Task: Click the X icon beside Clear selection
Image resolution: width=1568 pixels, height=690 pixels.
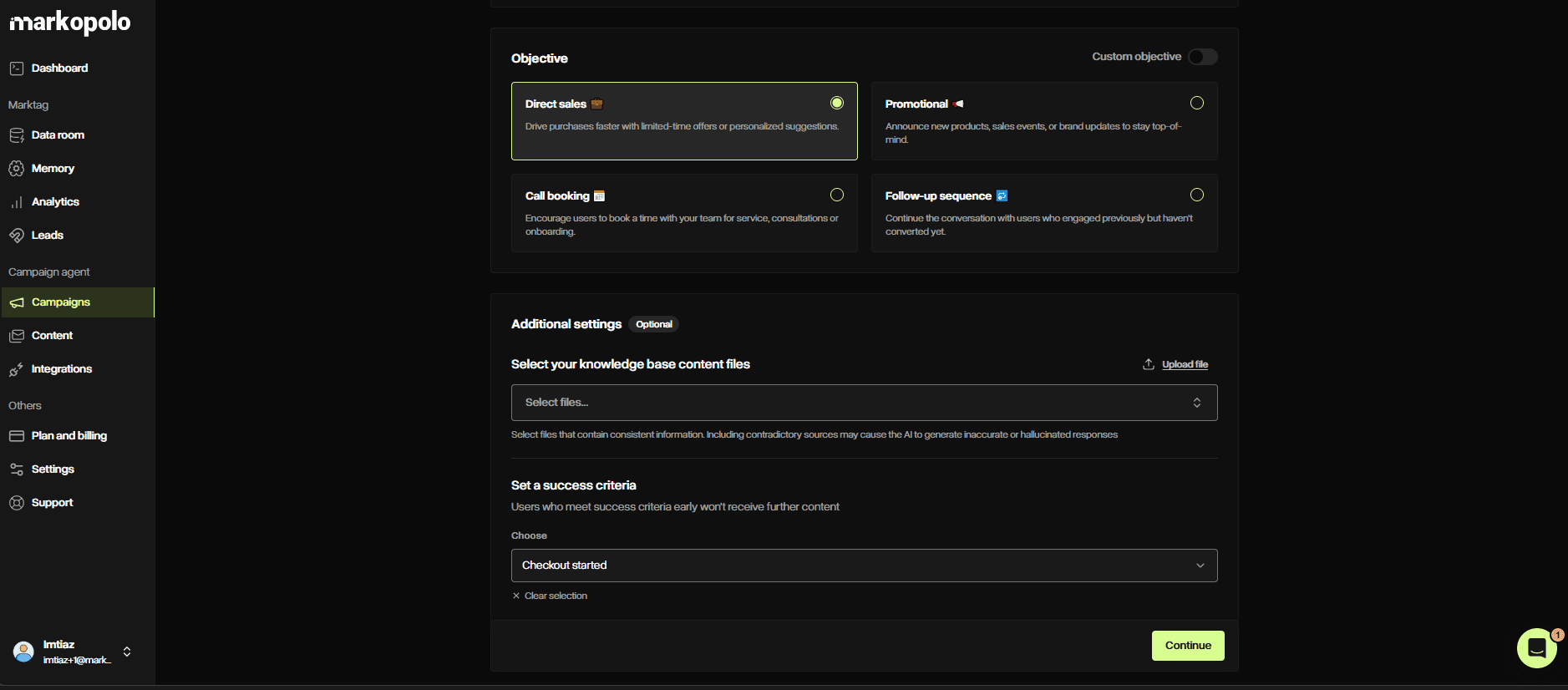Action: coord(516,596)
